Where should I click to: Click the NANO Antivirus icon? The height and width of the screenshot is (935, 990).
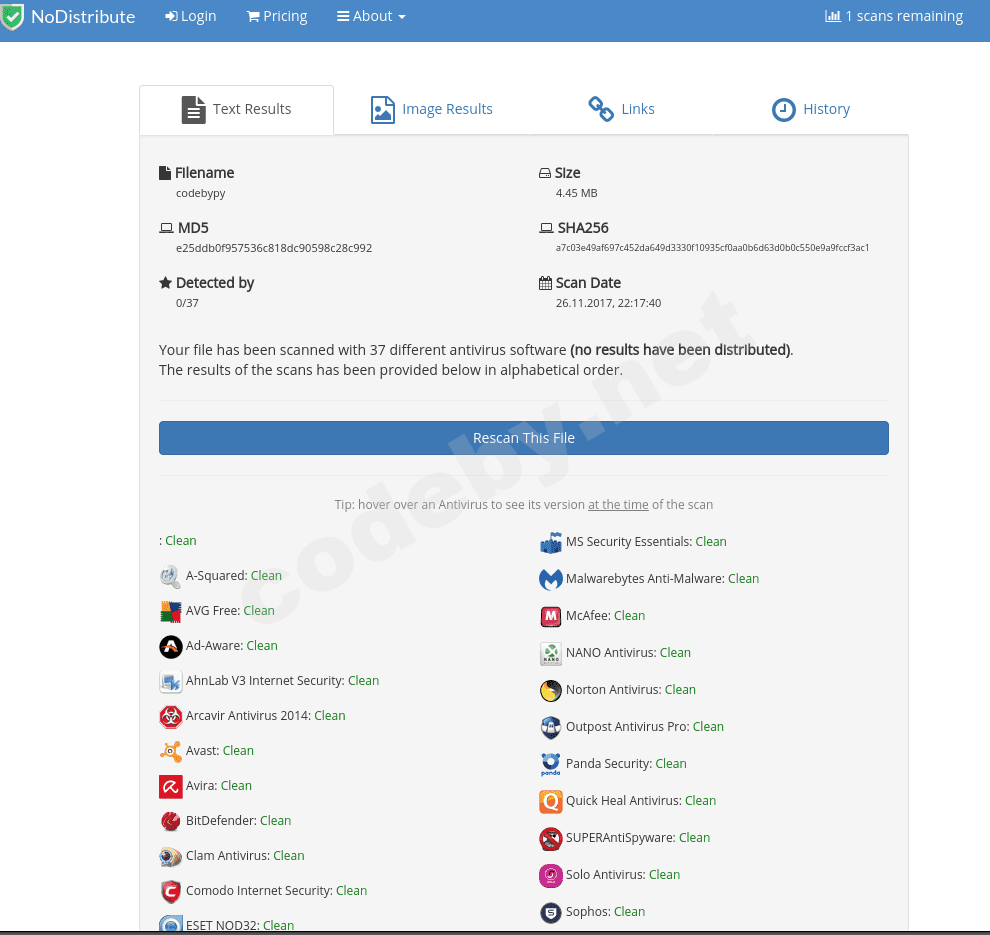551,653
